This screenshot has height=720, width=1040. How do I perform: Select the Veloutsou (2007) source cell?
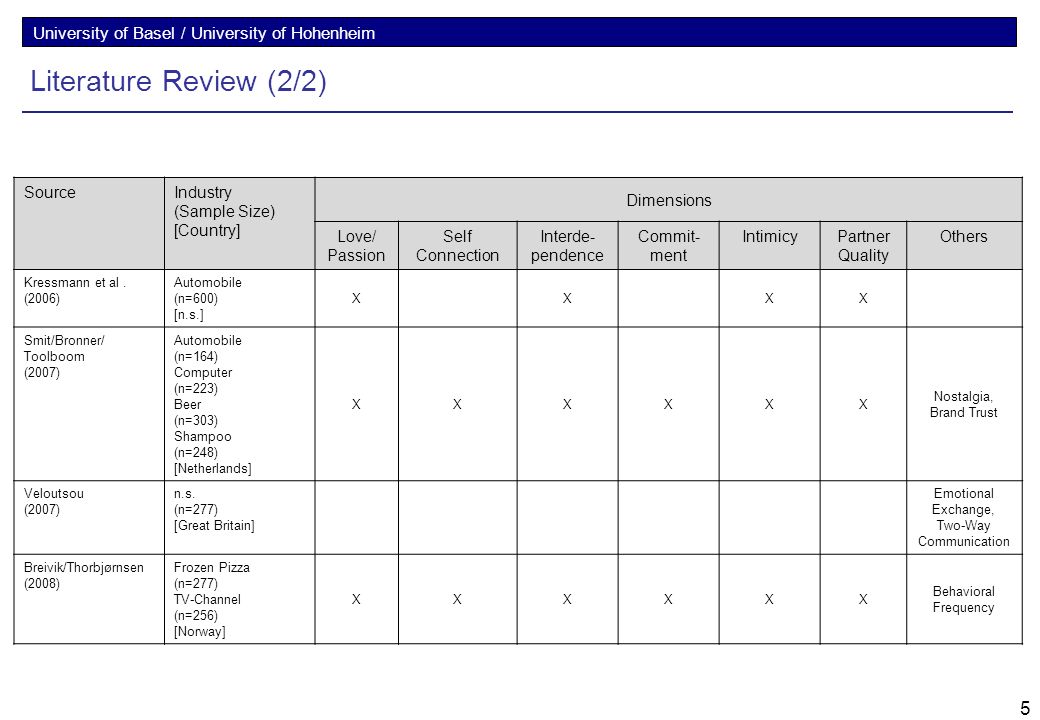pyautogui.click(x=89, y=518)
